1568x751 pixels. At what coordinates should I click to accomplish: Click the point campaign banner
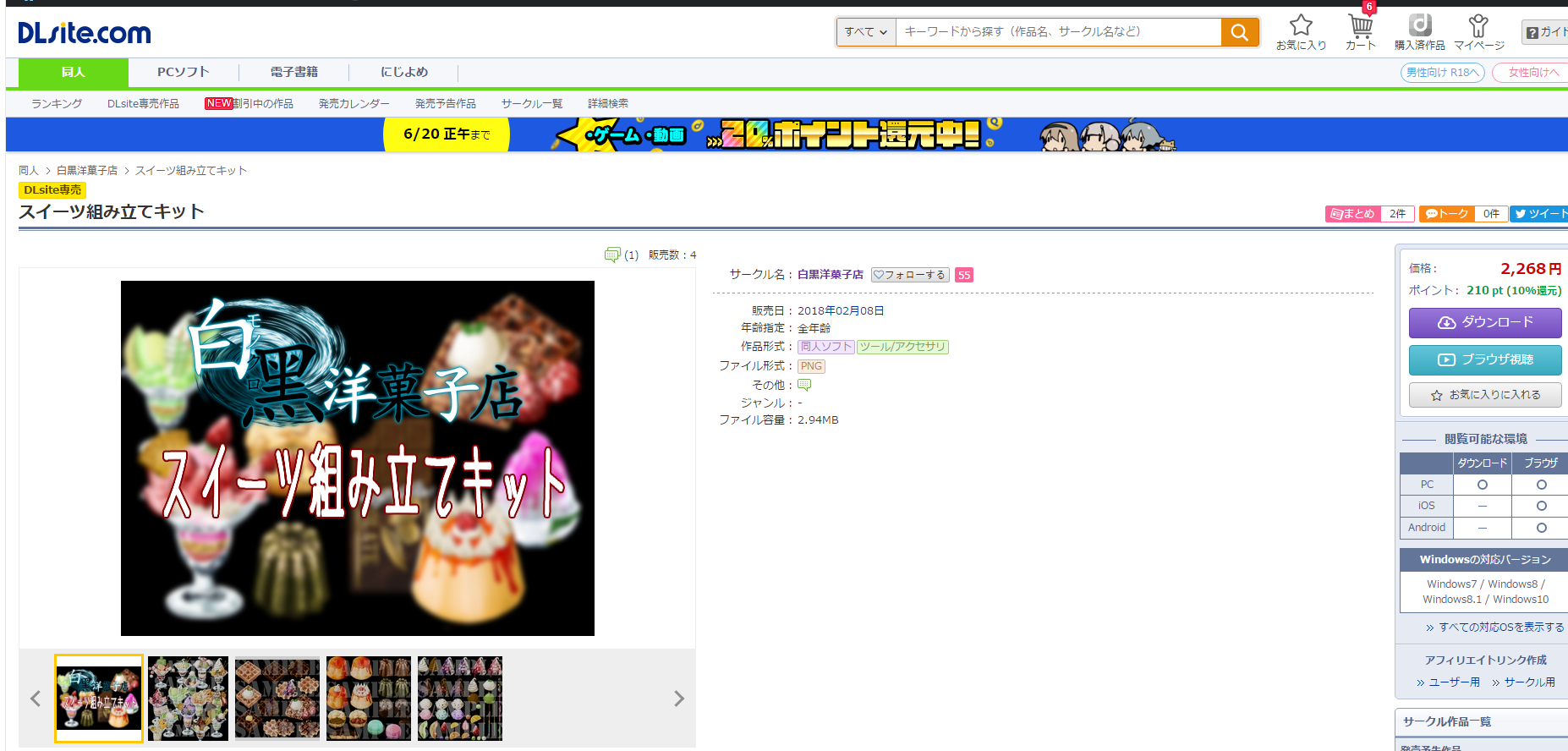pyautogui.click(x=787, y=134)
